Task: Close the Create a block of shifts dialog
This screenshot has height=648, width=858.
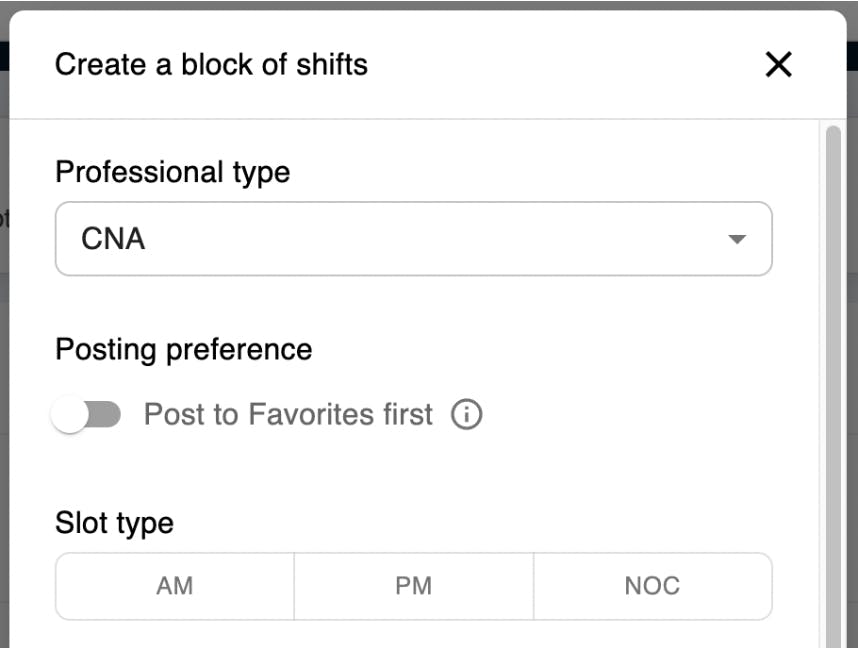Action: (778, 65)
